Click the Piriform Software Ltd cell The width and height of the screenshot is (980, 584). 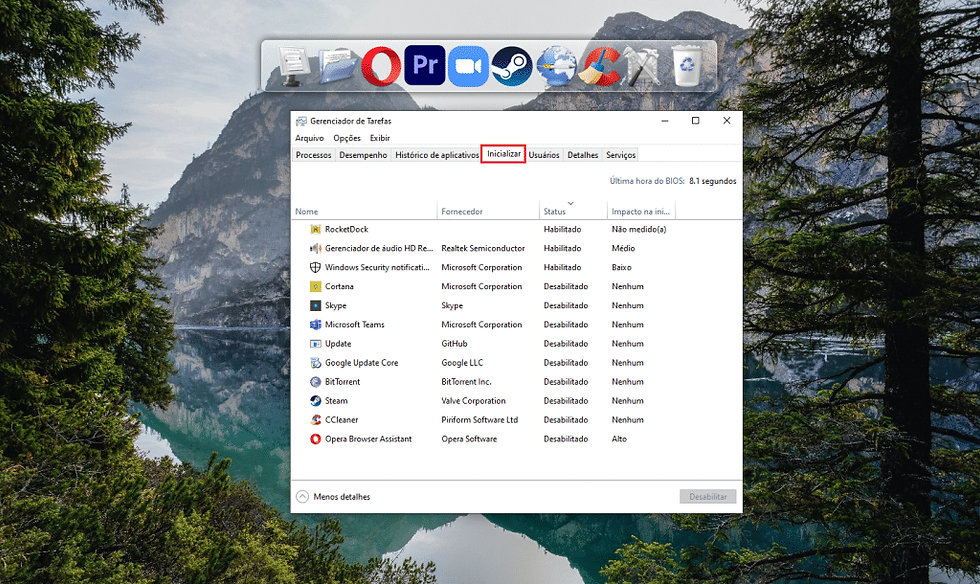click(x=479, y=420)
